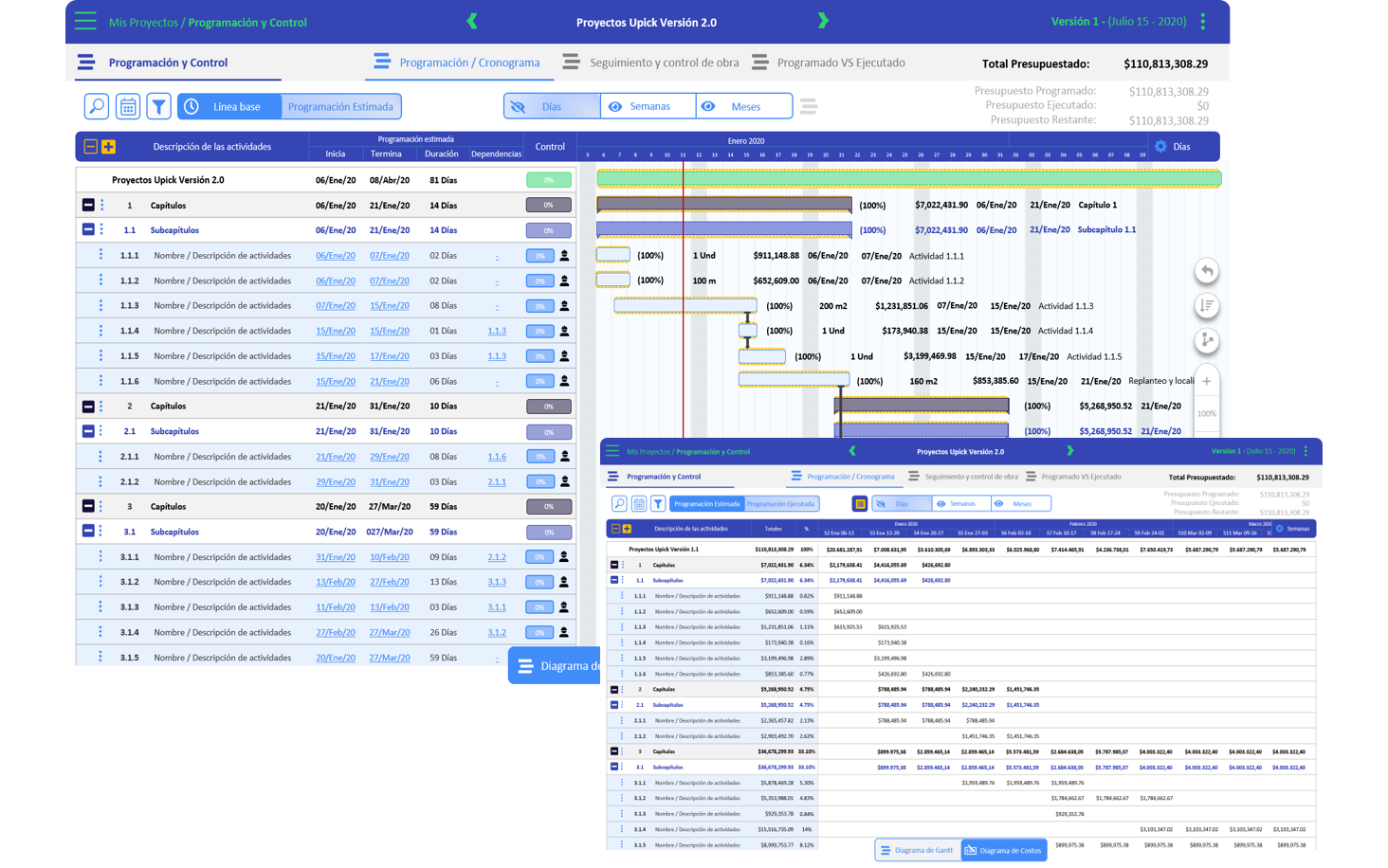Open the hamburger menu at top-left

click(x=85, y=22)
